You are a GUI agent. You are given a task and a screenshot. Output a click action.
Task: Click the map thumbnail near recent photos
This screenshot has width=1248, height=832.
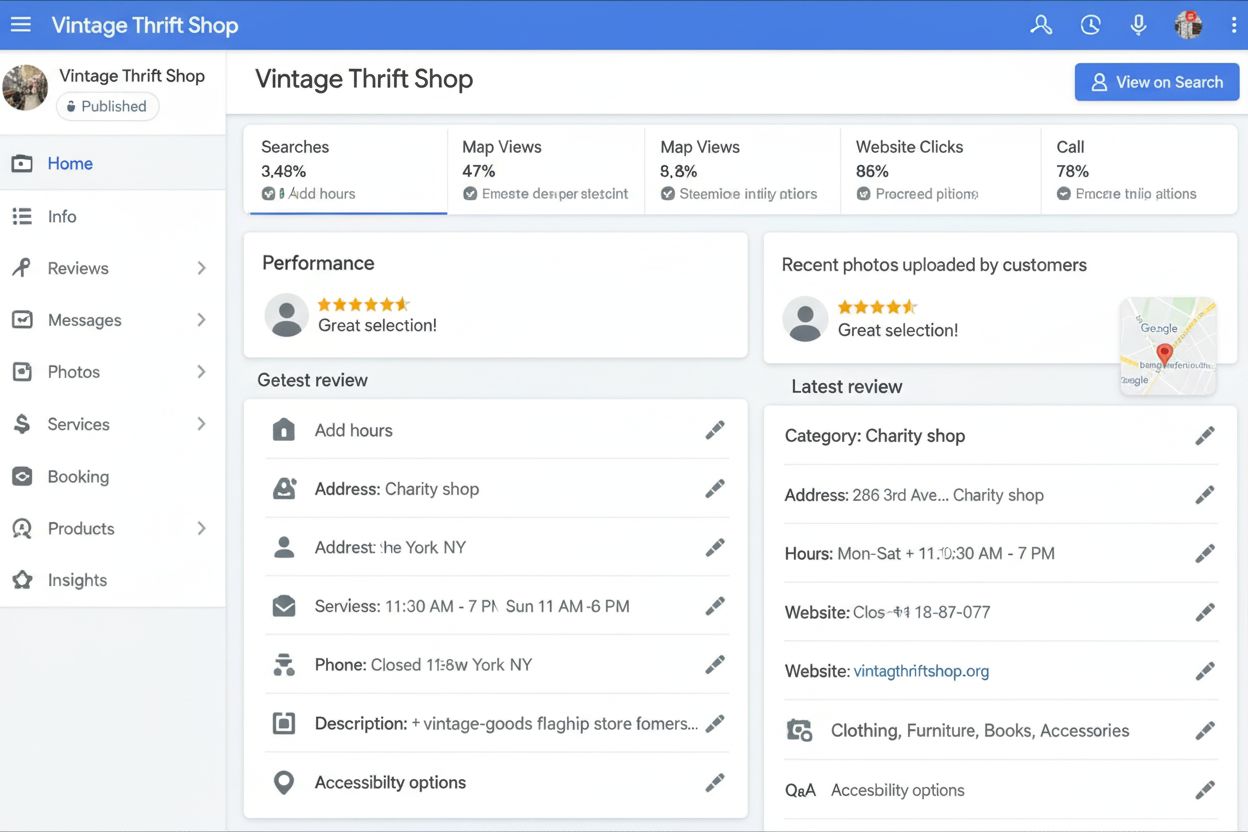tap(1167, 345)
